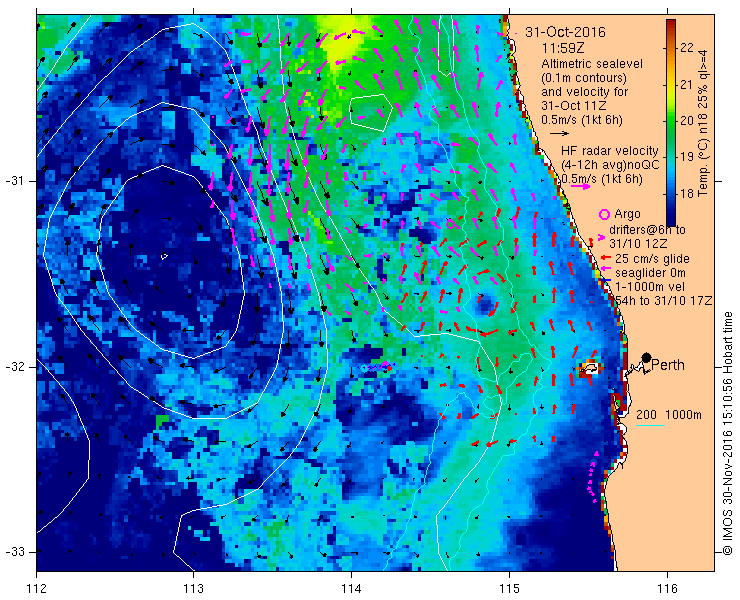Click the latitude -33 axis label
Viewport: 740px width, 600px height.
click(x=14, y=551)
